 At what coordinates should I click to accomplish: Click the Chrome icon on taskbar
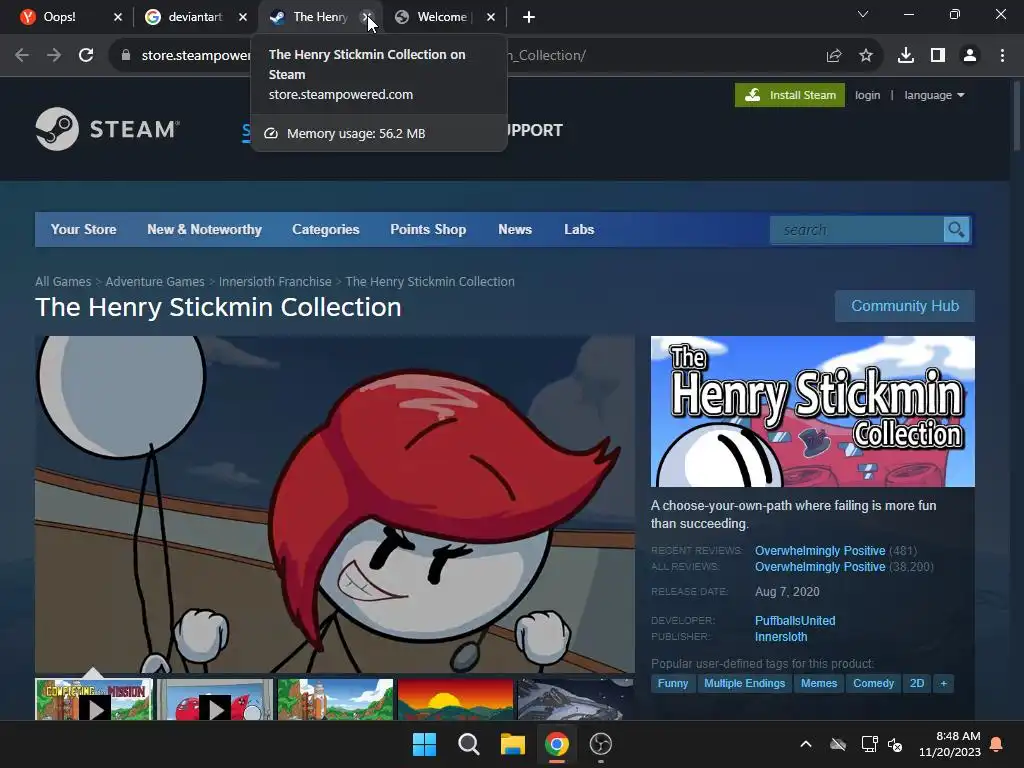coord(556,744)
